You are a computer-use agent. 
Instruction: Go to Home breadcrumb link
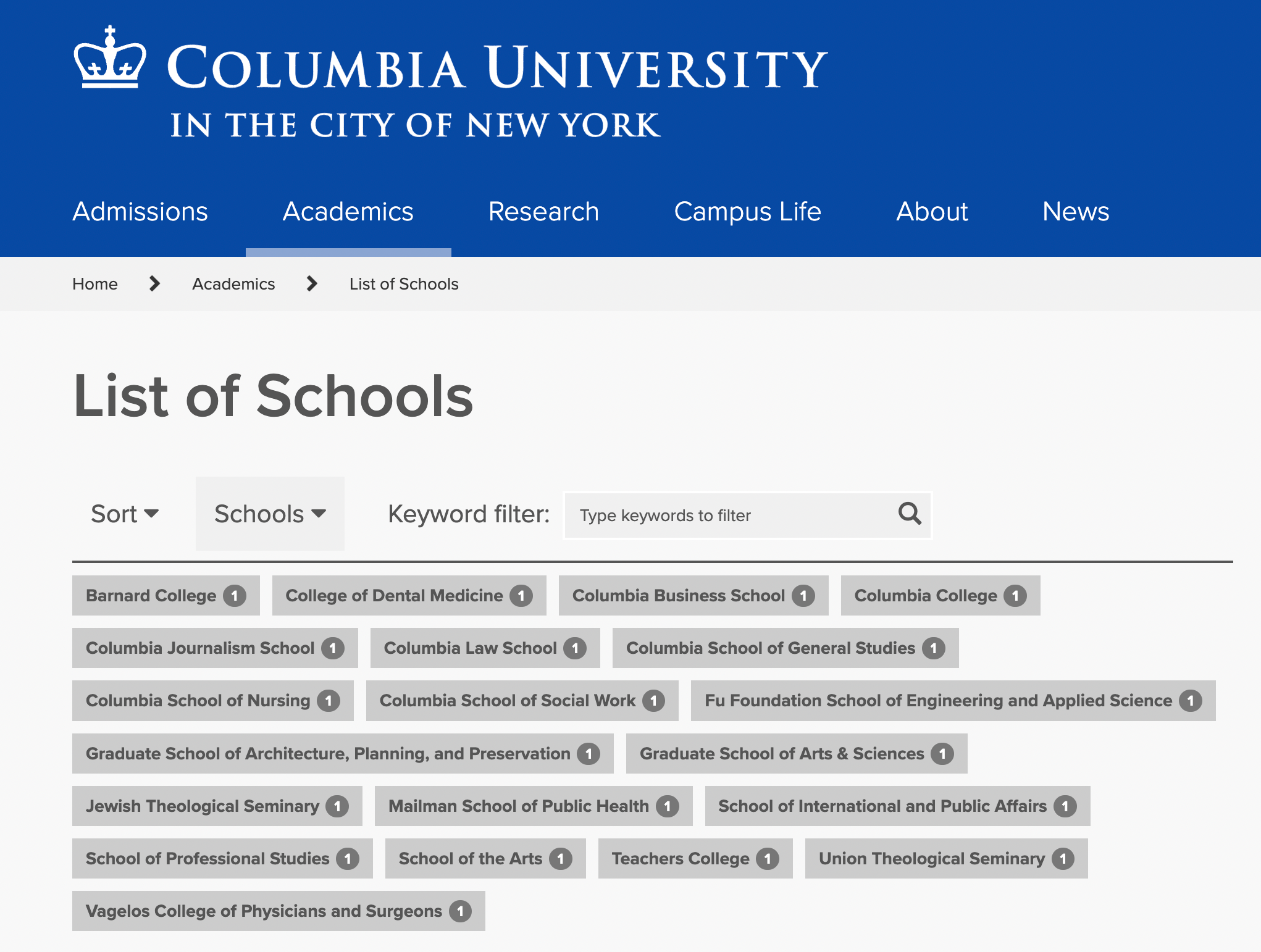pyautogui.click(x=95, y=284)
